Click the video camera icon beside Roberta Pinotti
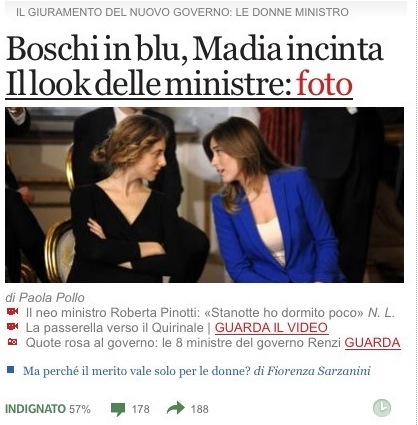 tap(13, 311)
